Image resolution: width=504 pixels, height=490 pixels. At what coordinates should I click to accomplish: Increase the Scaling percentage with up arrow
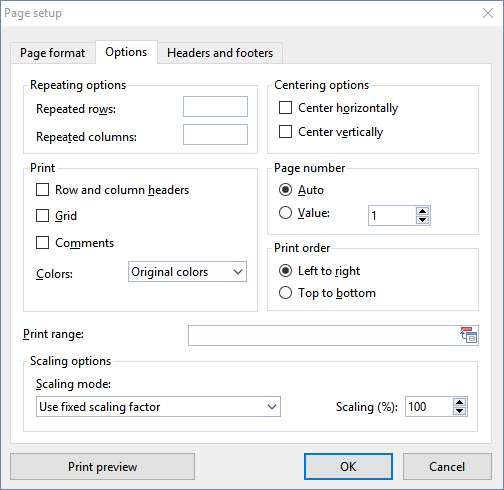(x=460, y=402)
